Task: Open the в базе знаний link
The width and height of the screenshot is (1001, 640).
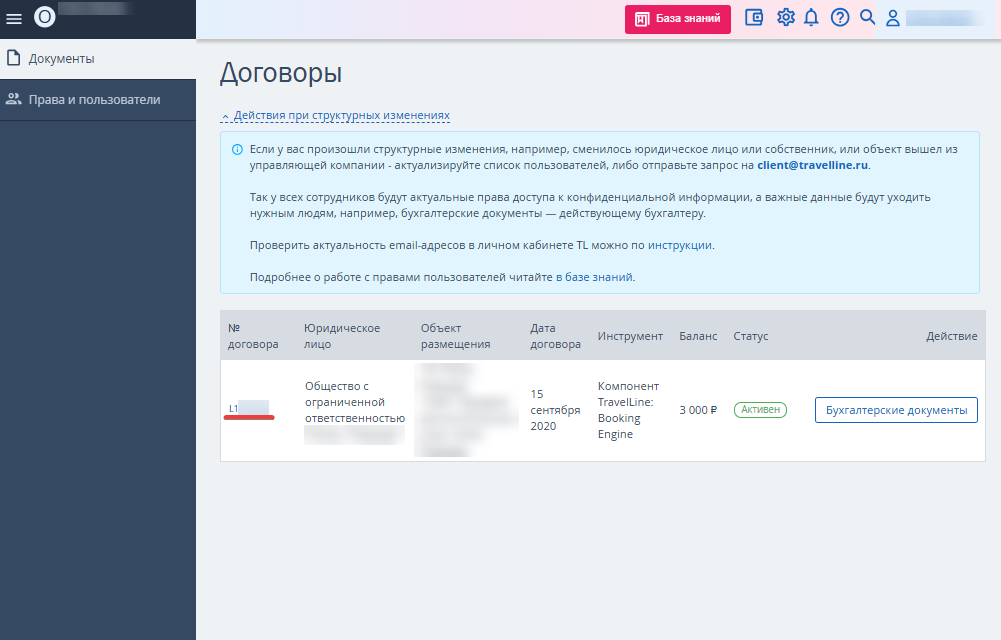Action: [x=594, y=277]
